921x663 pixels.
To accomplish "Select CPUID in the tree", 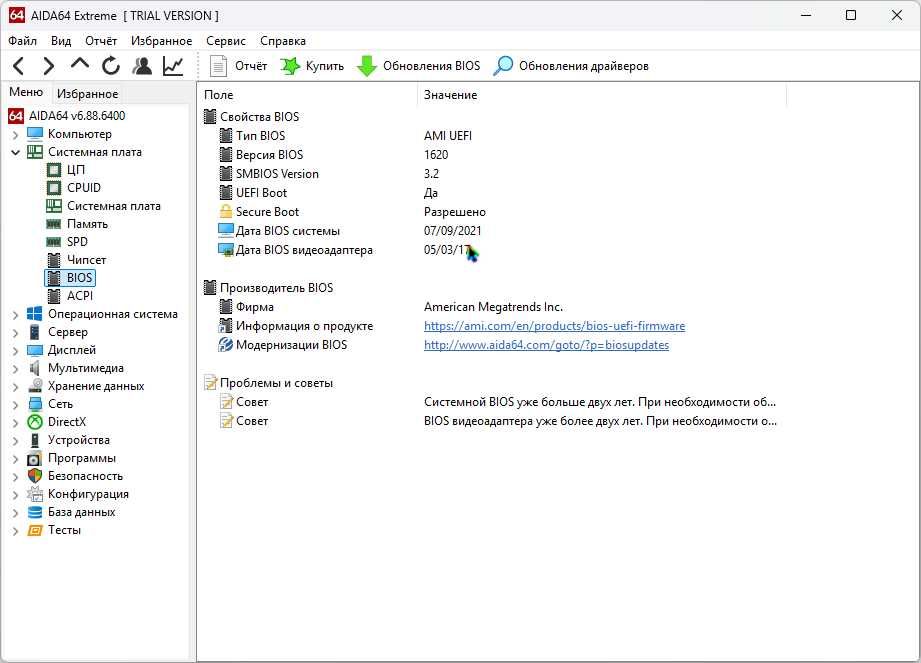I will [x=84, y=188].
